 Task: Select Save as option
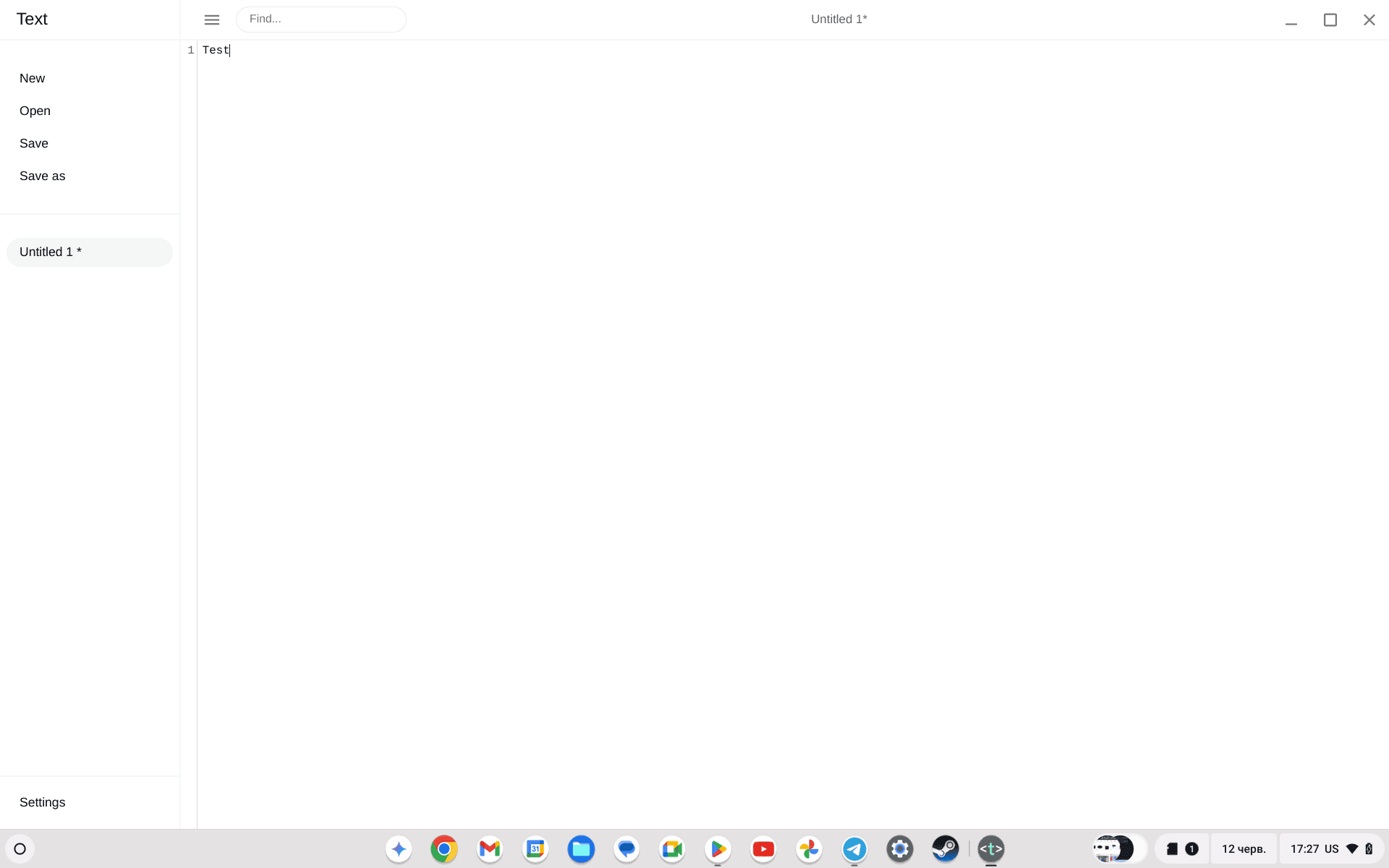pyautogui.click(x=42, y=176)
